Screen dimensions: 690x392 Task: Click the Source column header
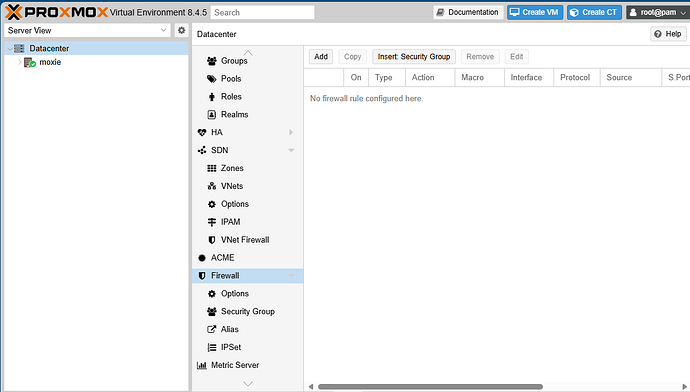click(x=631, y=77)
